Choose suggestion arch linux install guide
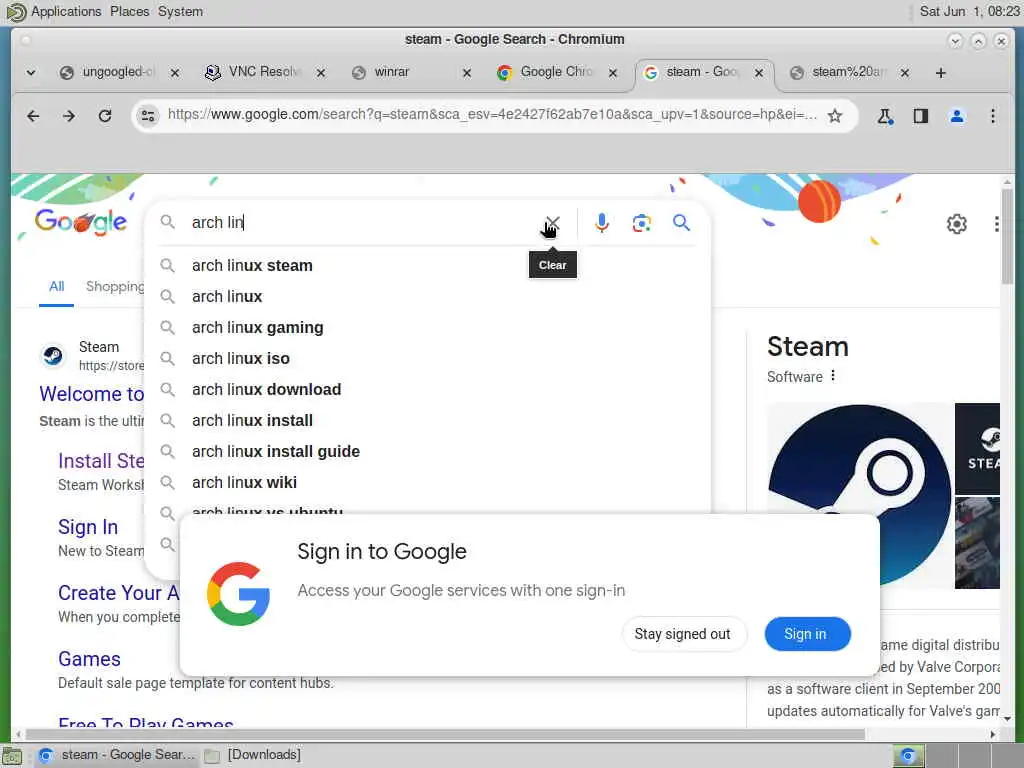 (428, 452)
